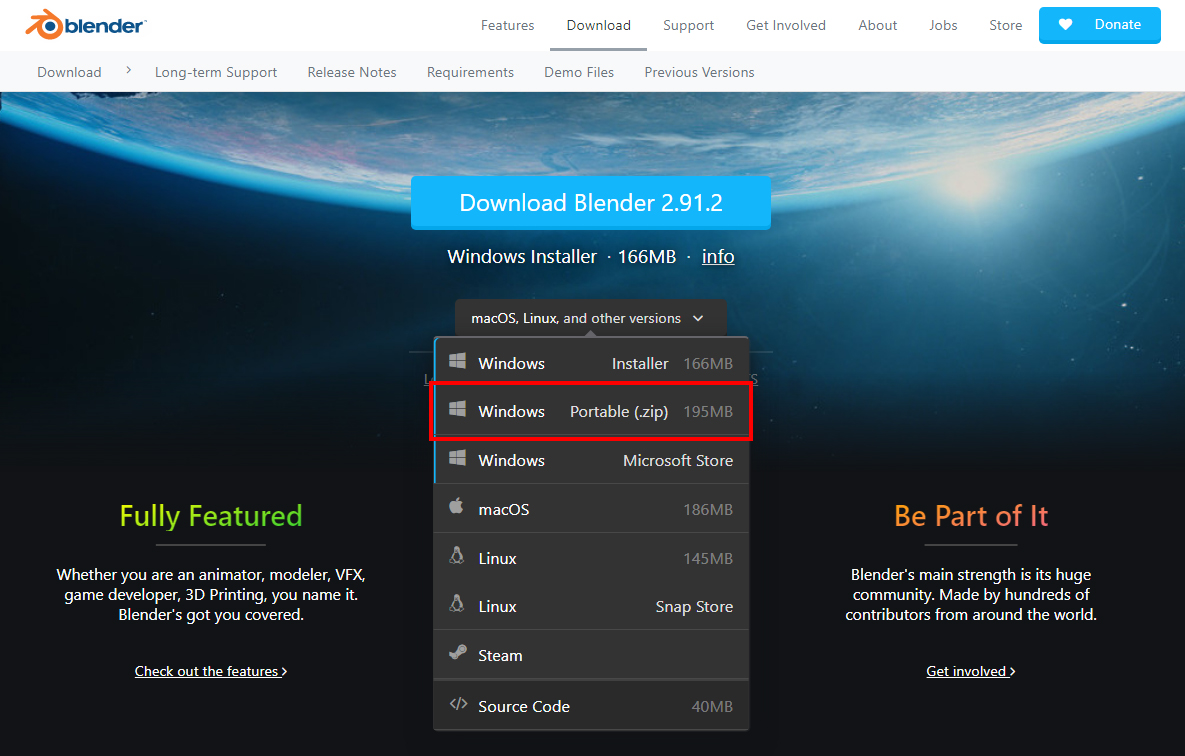Click the Windows logo beside Microsoft Store

[x=457, y=458]
